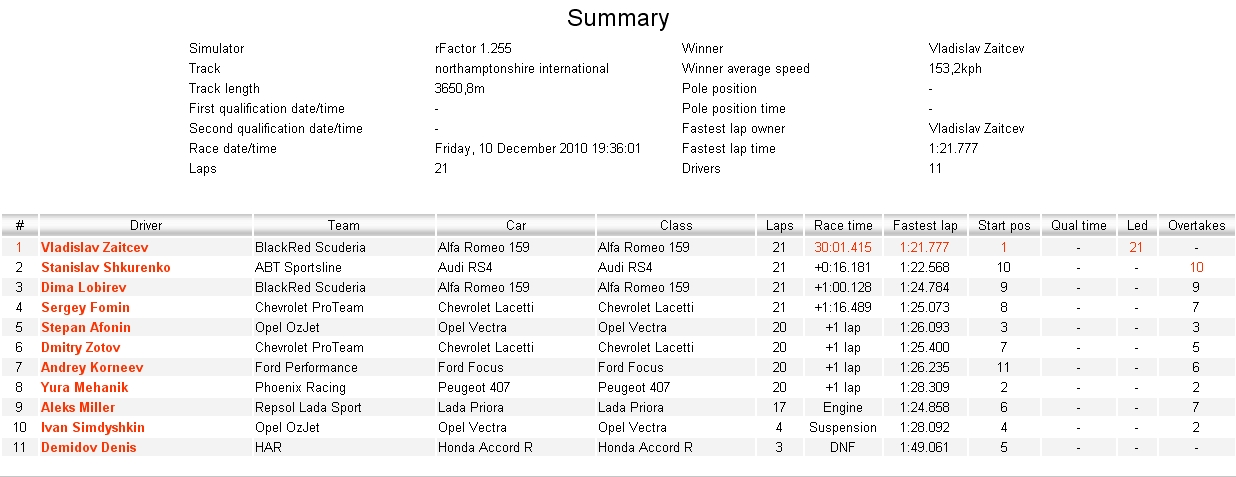1236x477 pixels.
Task: Sort table by Driver column header
Action: [146, 225]
